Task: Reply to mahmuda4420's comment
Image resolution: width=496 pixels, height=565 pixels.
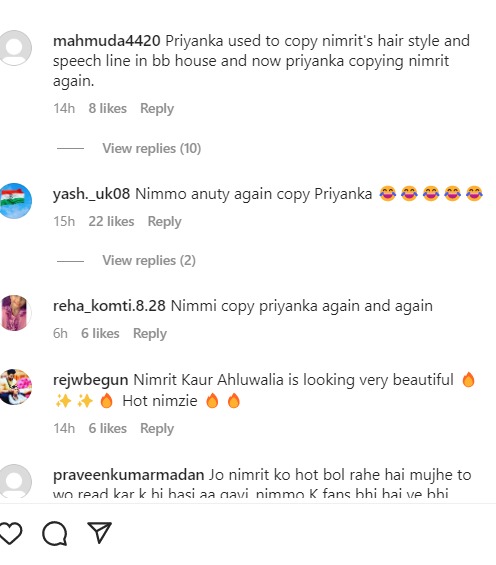Action: coord(157,108)
